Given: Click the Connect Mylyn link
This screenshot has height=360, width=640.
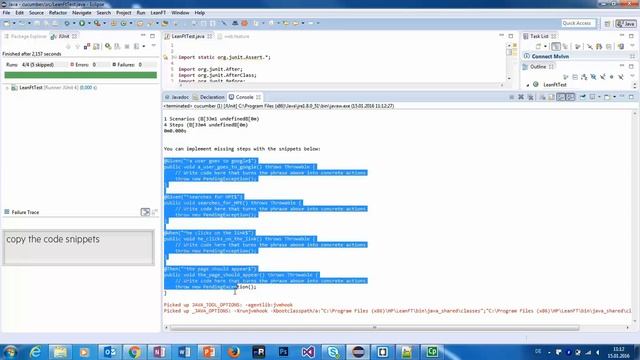Looking at the screenshot, I should [550, 56].
